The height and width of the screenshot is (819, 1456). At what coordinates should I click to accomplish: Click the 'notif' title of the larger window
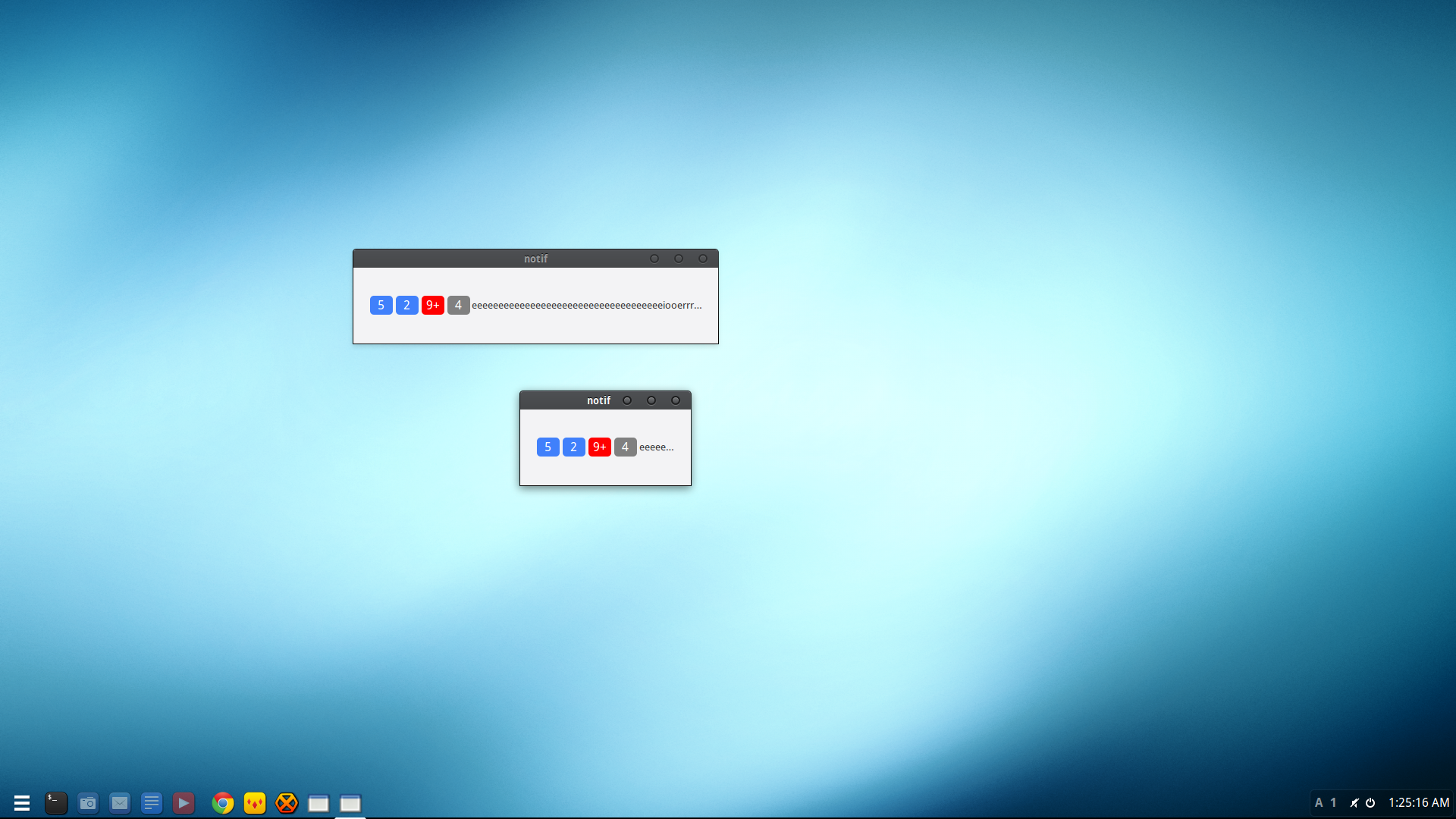(535, 259)
